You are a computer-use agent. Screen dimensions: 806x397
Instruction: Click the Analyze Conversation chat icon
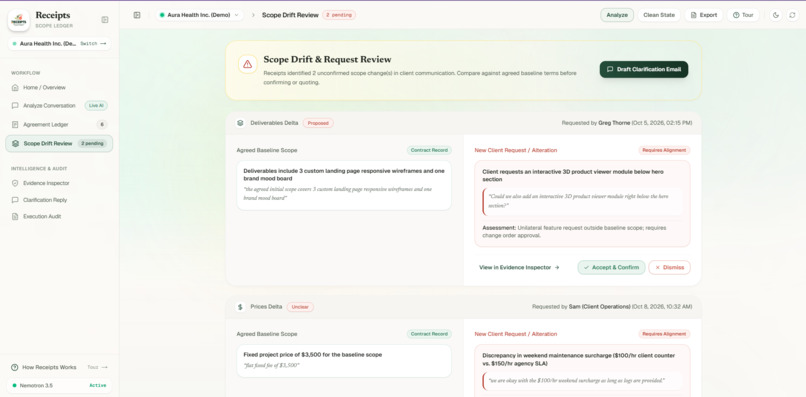coord(15,105)
